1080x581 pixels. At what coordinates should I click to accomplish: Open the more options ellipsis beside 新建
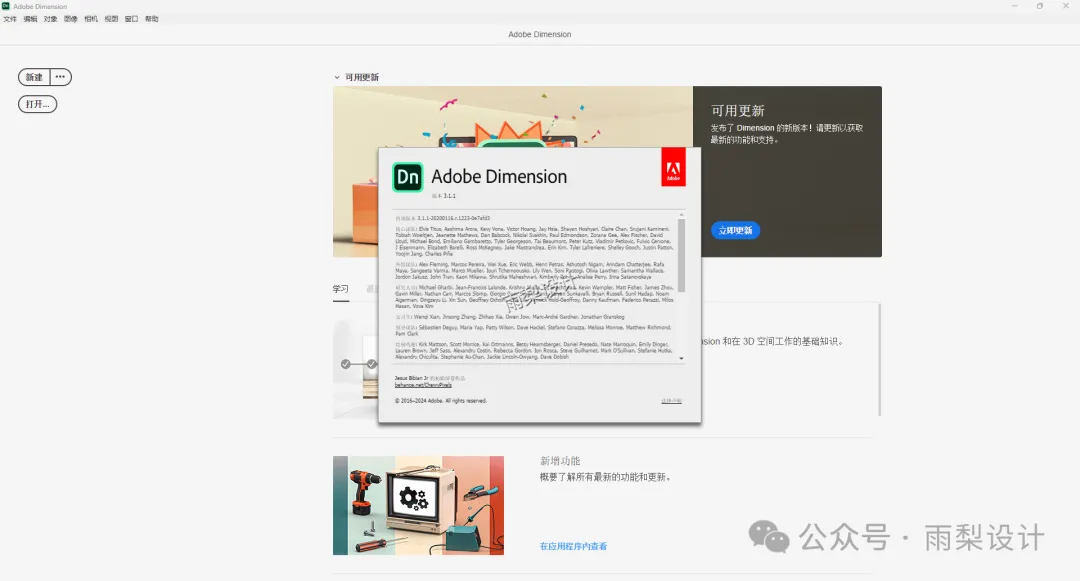[61, 77]
